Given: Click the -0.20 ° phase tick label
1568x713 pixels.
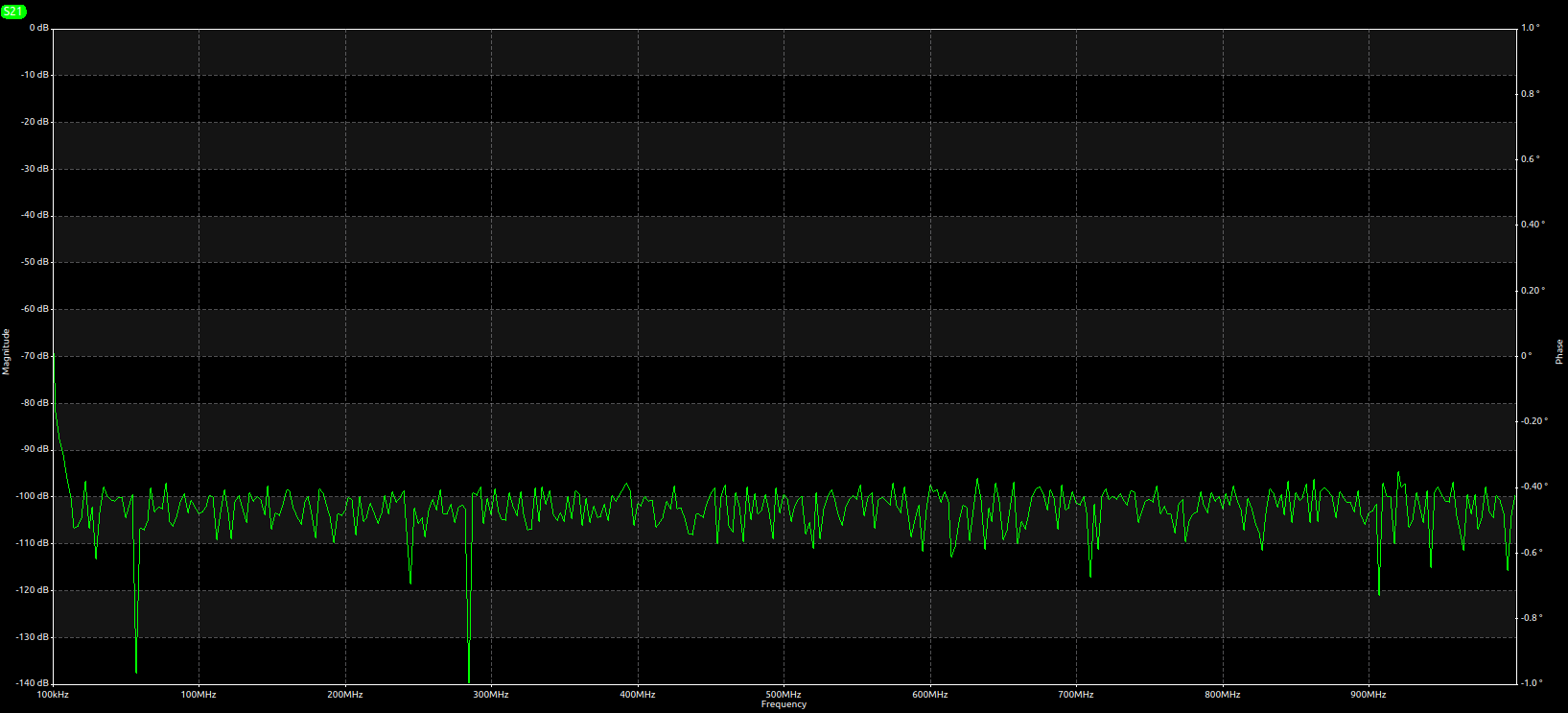Looking at the screenshot, I should pyautogui.click(x=1534, y=421).
